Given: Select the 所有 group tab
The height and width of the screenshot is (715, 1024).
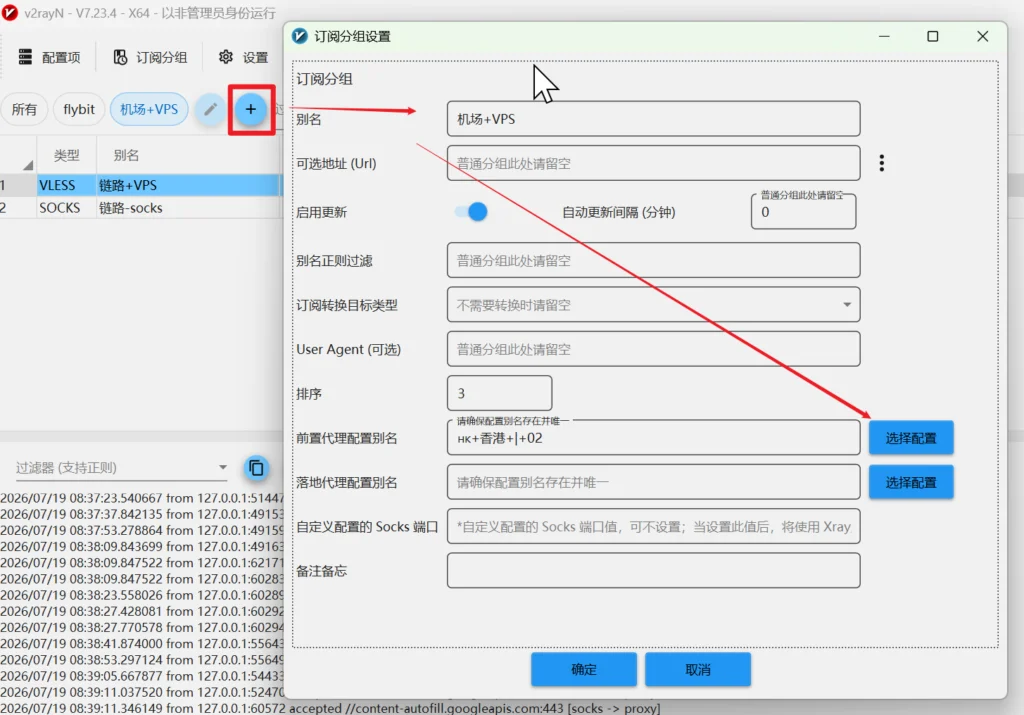Looking at the screenshot, I should point(24,109).
